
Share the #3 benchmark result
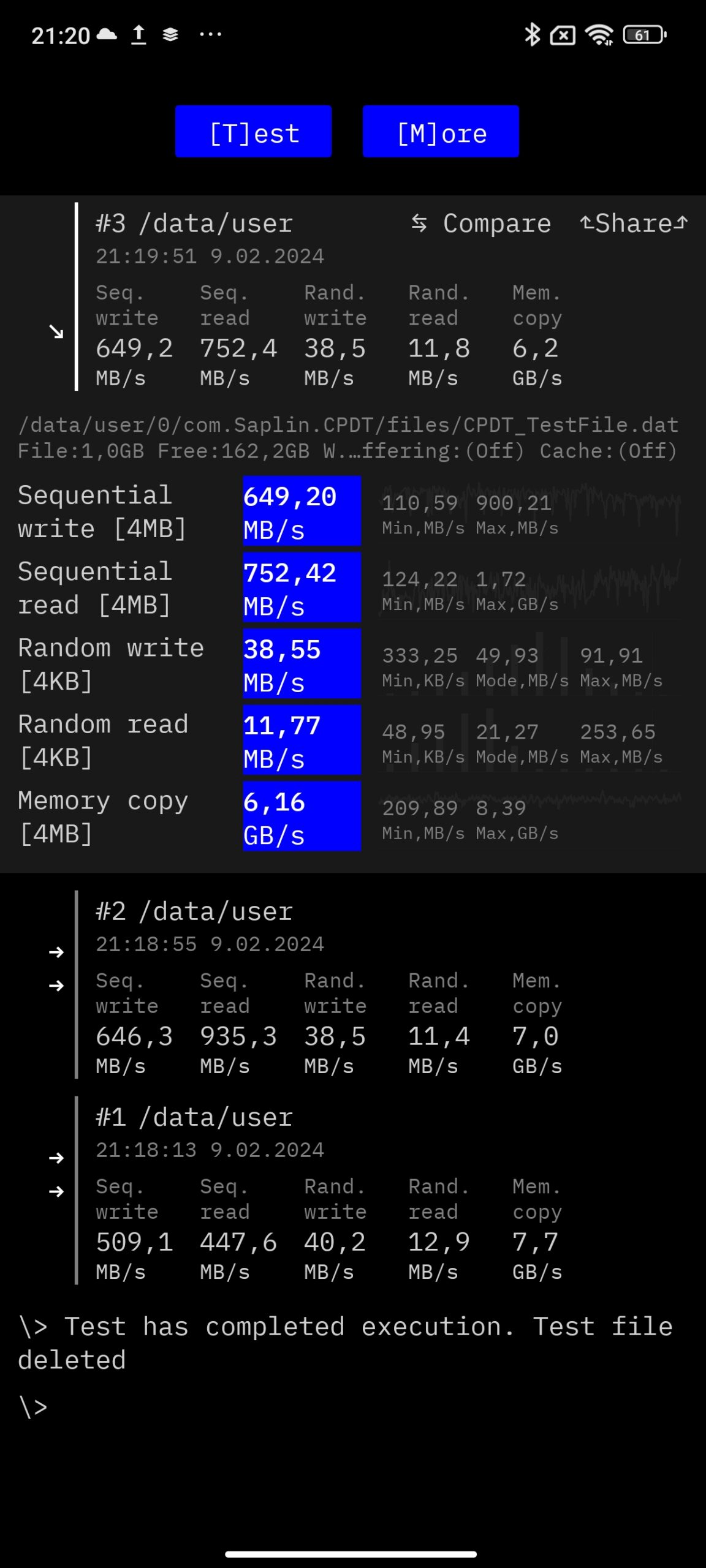coord(634,224)
